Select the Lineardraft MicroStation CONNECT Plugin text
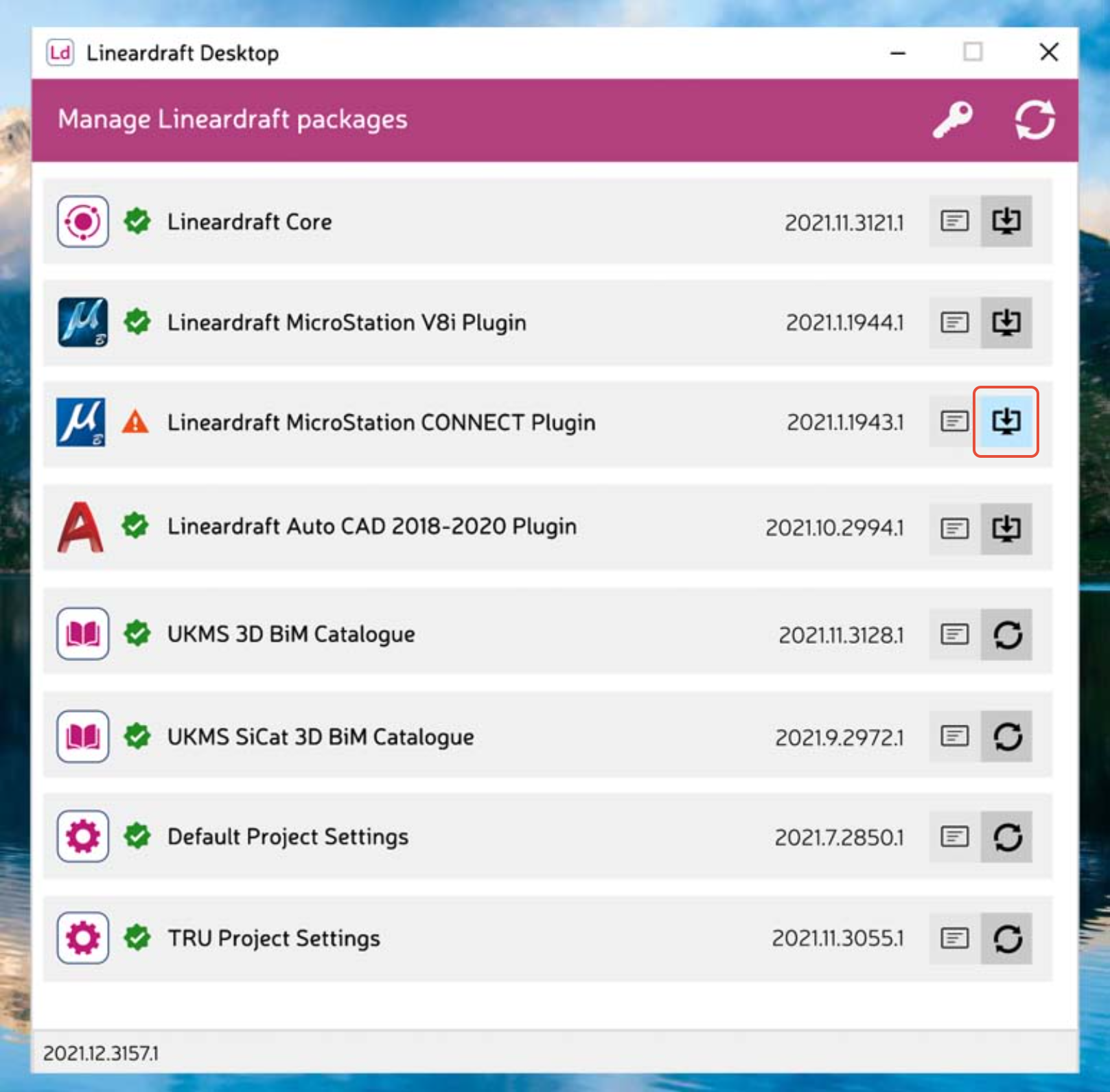1110x1092 pixels. tap(382, 423)
